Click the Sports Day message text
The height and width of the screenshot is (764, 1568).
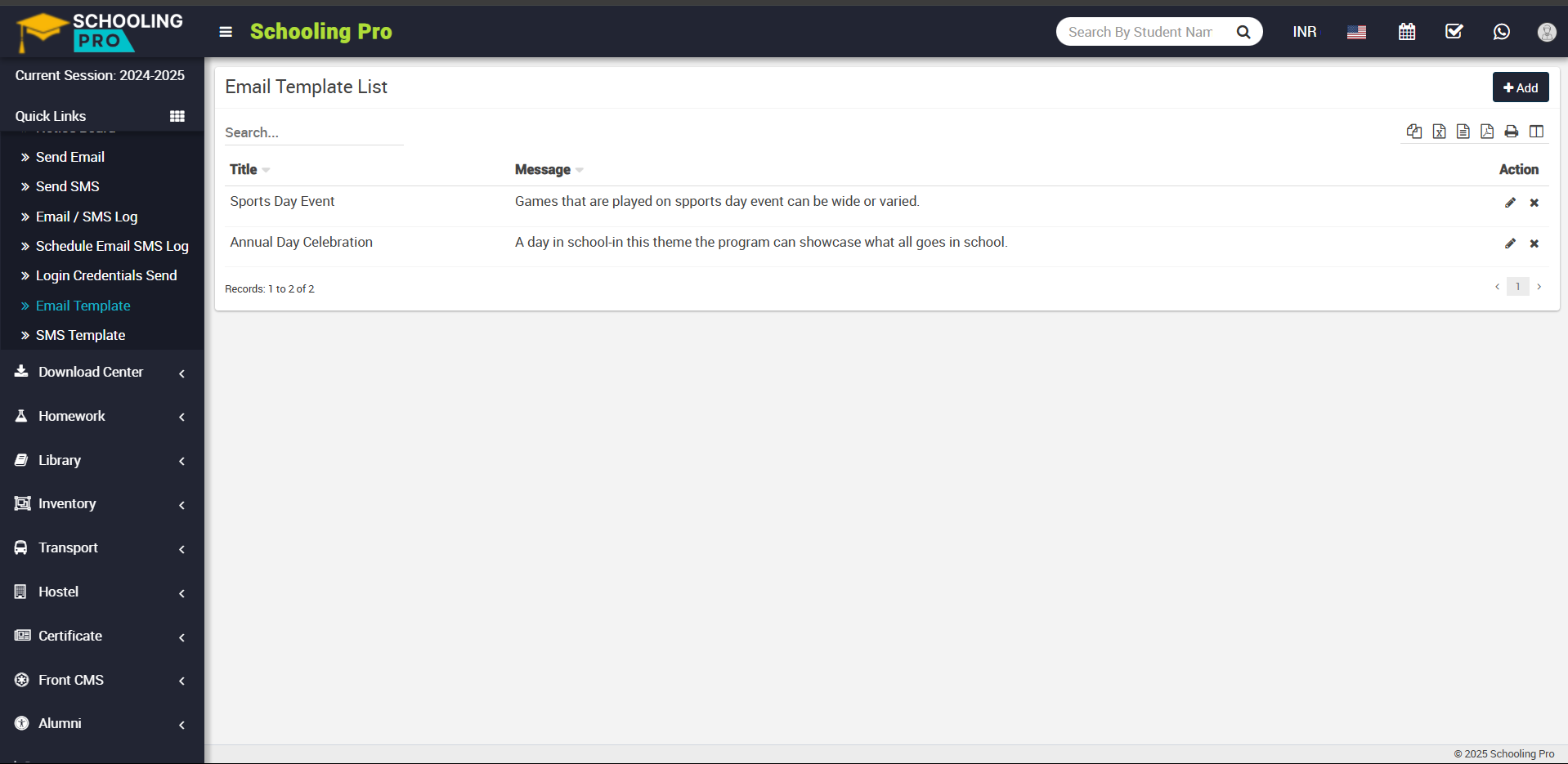(x=717, y=201)
